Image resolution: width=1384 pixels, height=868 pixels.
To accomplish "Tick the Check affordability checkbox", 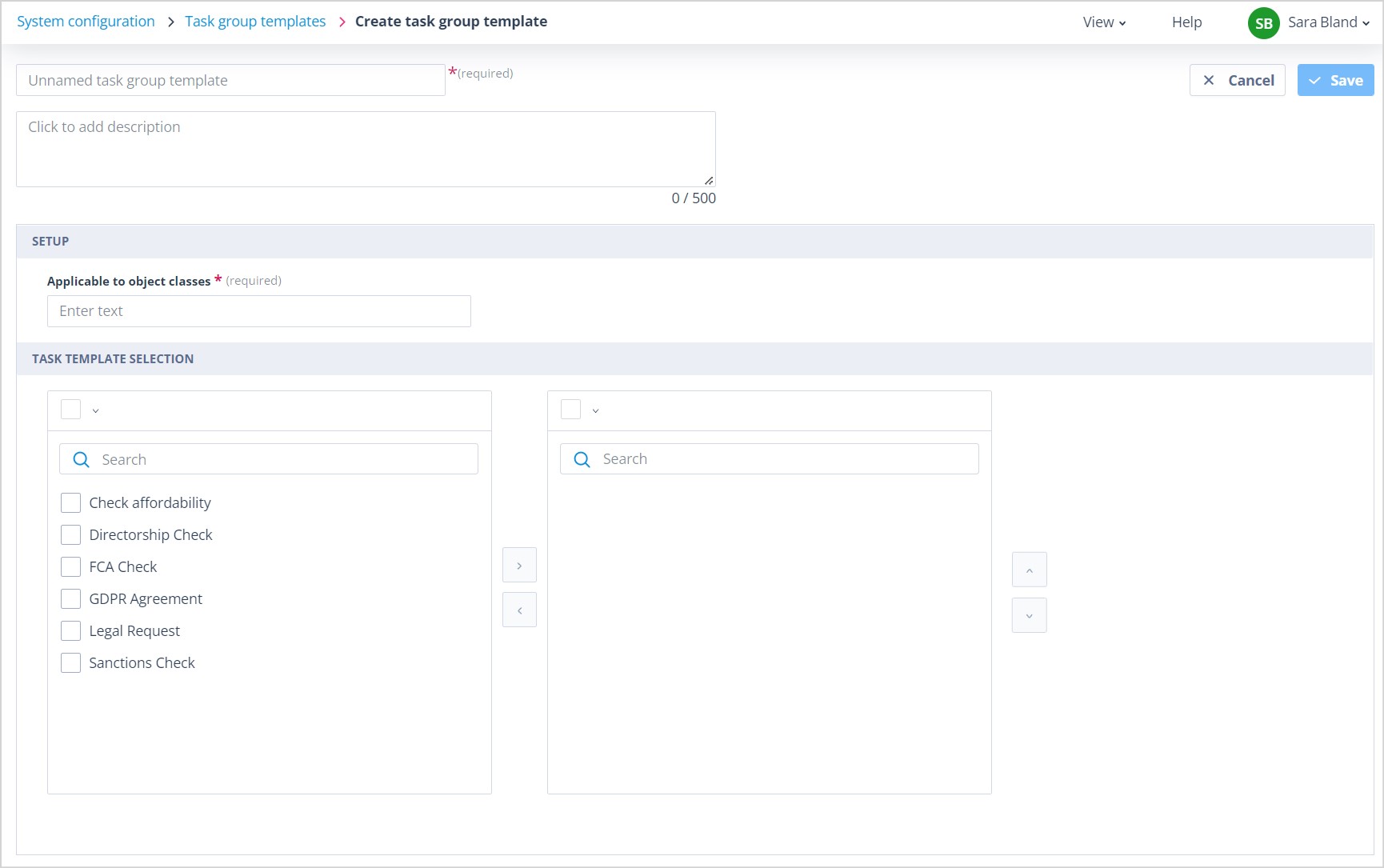I will pyautogui.click(x=70, y=503).
